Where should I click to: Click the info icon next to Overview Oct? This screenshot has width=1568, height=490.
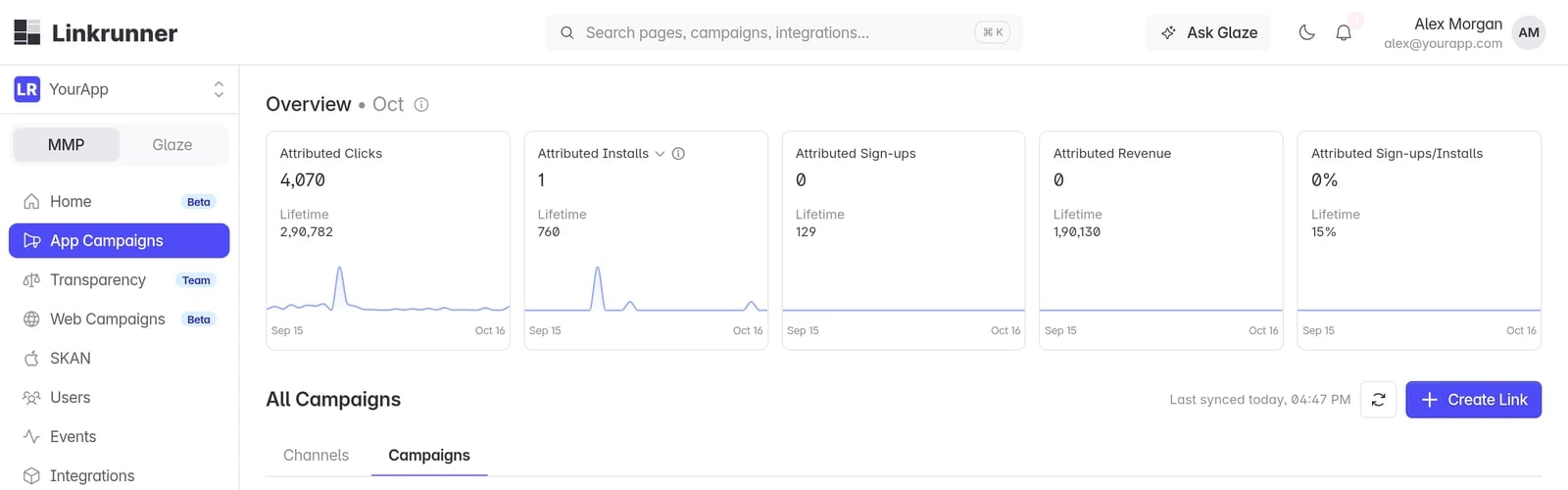(x=421, y=105)
